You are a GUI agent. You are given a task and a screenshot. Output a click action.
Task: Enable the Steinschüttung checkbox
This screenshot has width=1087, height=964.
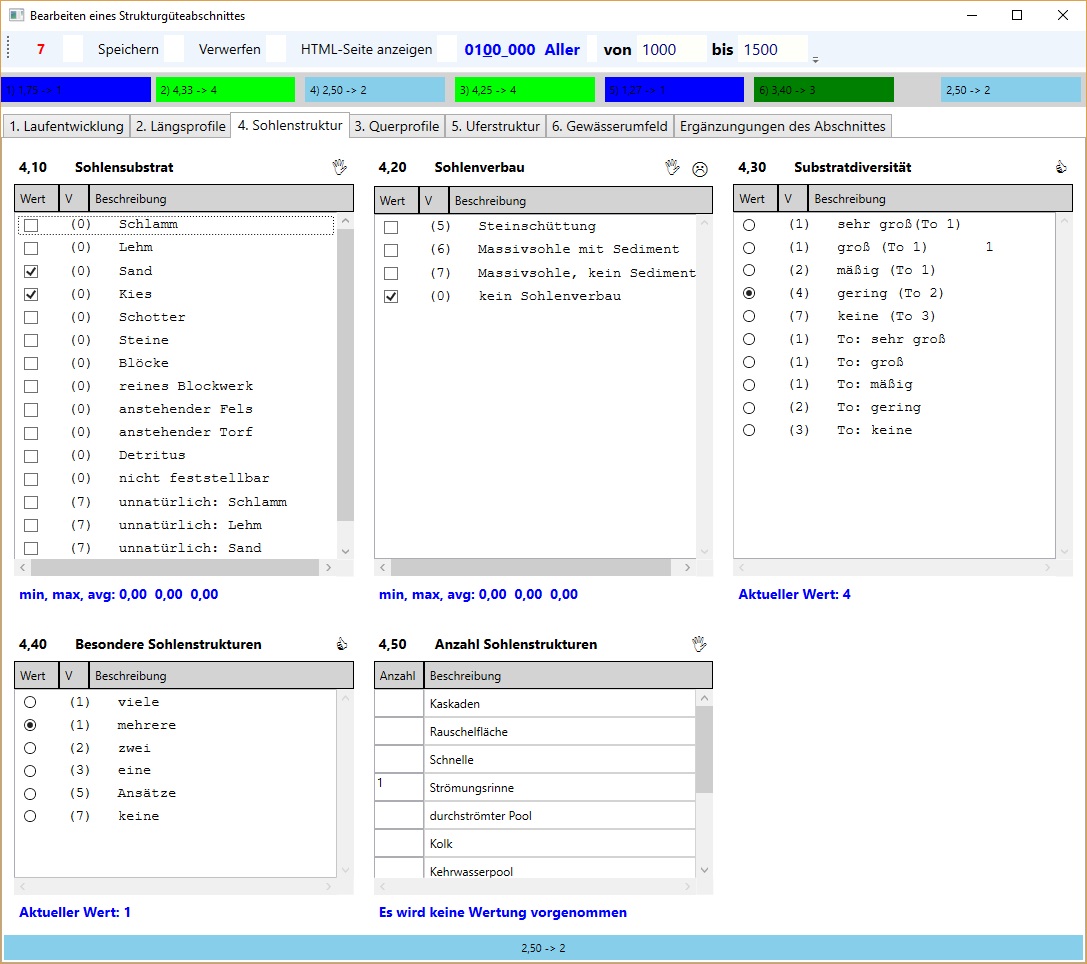391,227
